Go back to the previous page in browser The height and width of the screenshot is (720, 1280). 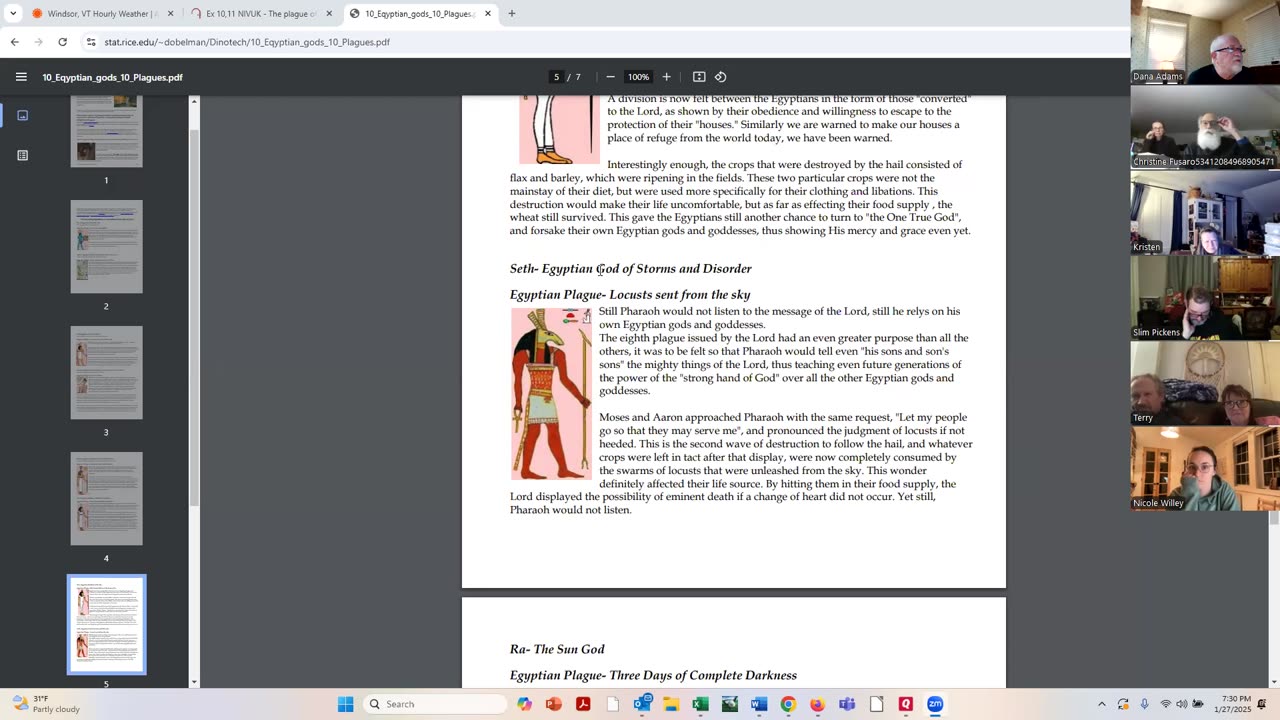coord(14,42)
